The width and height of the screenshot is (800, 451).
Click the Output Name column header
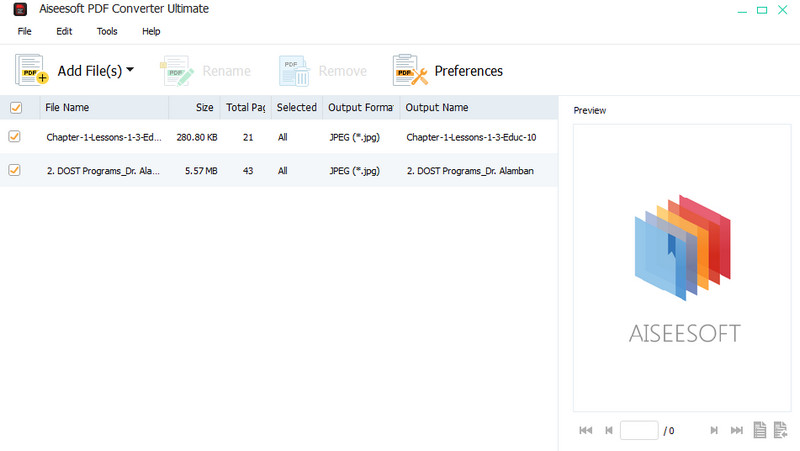tap(437, 108)
